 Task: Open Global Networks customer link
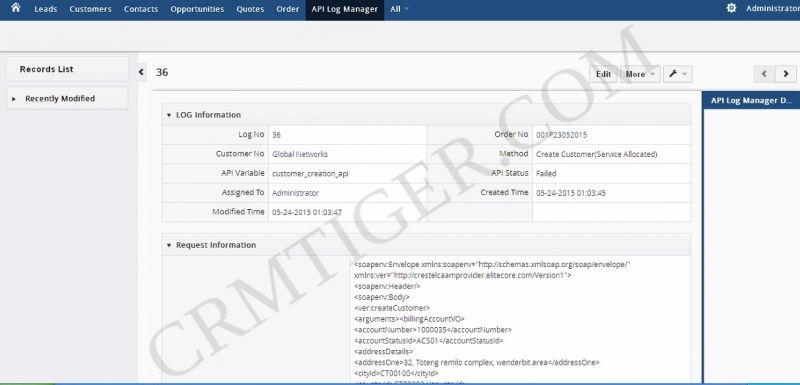coord(300,154)
